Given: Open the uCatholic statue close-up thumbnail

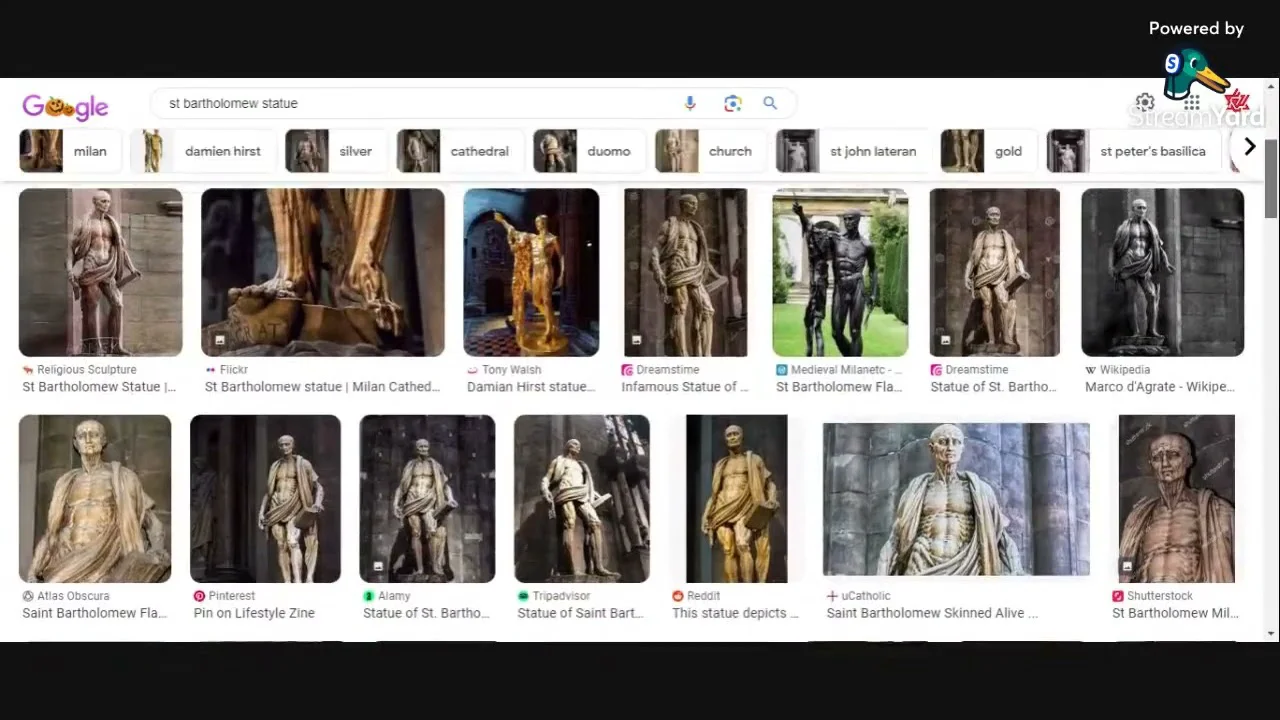Looking at the screenshot, I should 956,499.
